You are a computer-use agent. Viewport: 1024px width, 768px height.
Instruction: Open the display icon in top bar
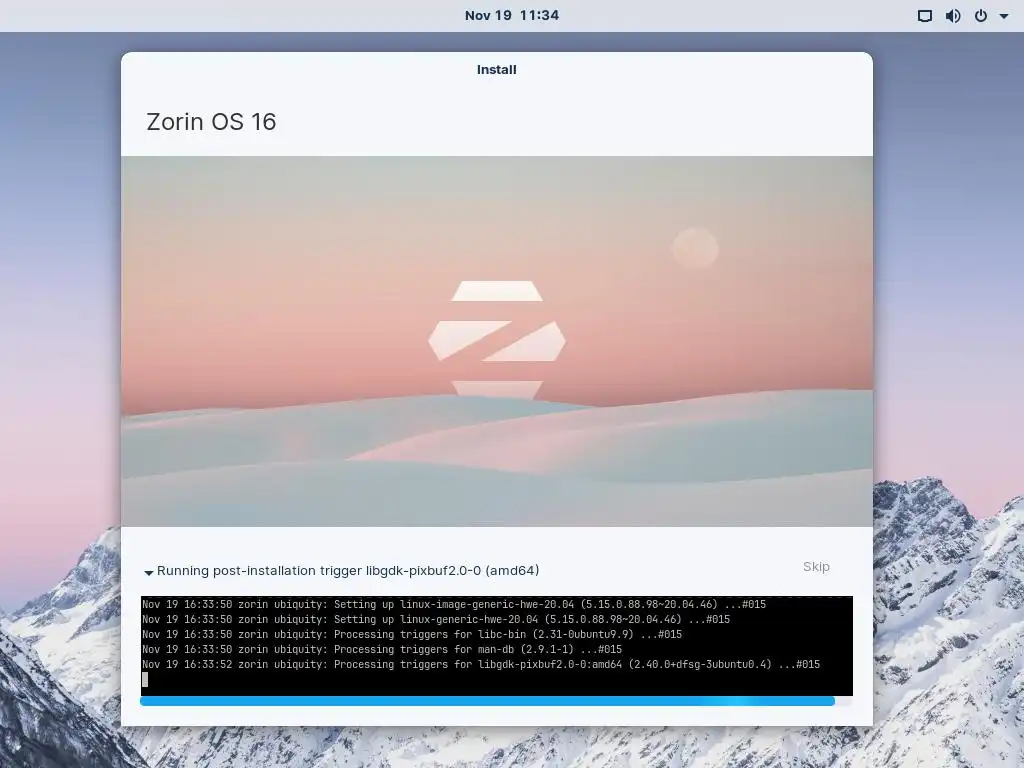point(924,16)
